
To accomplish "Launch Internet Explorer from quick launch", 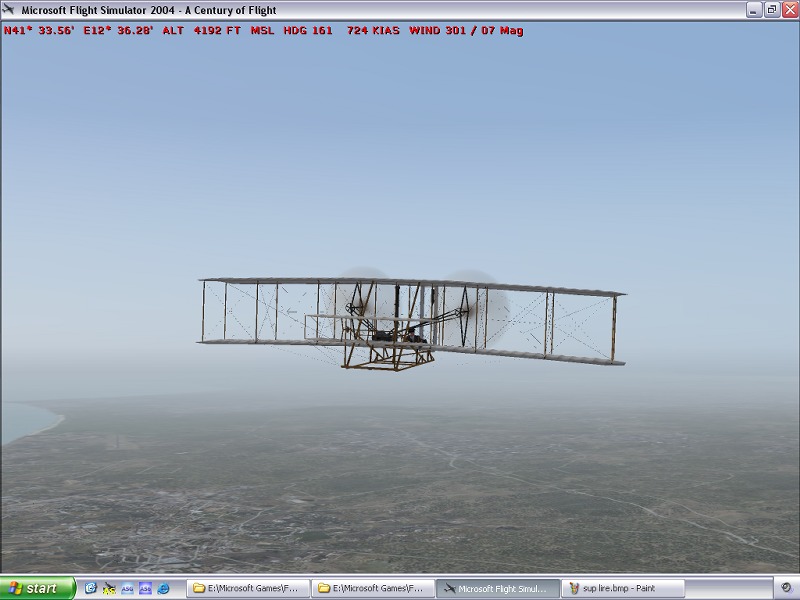I will [x=163, y=588].
